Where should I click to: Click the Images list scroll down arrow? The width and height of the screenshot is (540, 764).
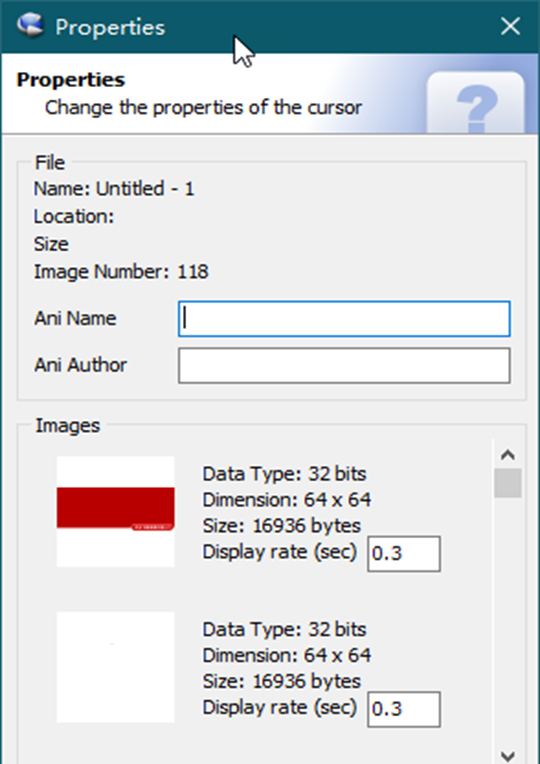tap(508, 756)
